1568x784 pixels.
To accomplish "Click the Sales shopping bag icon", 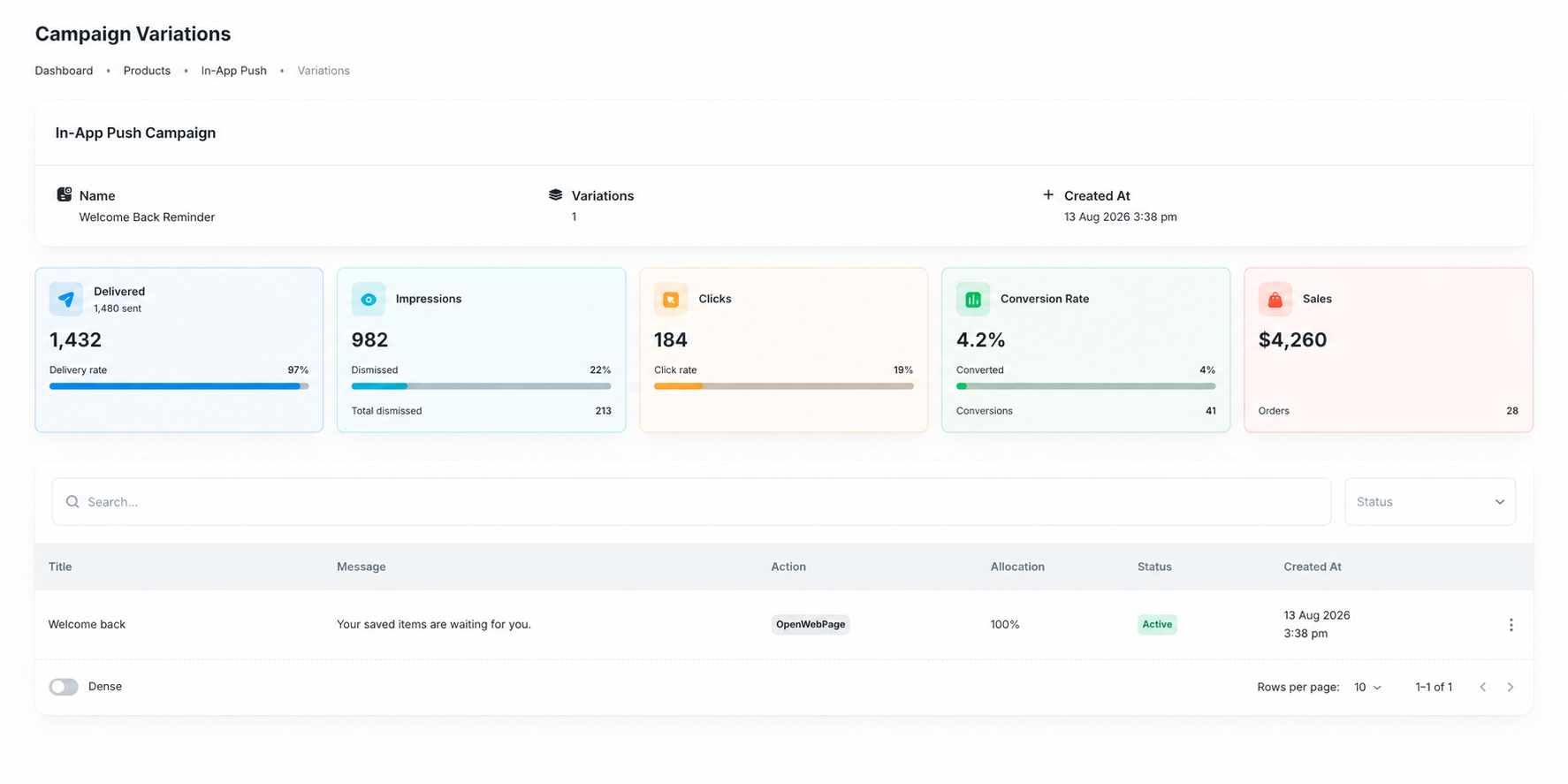I will (1275, 299).
